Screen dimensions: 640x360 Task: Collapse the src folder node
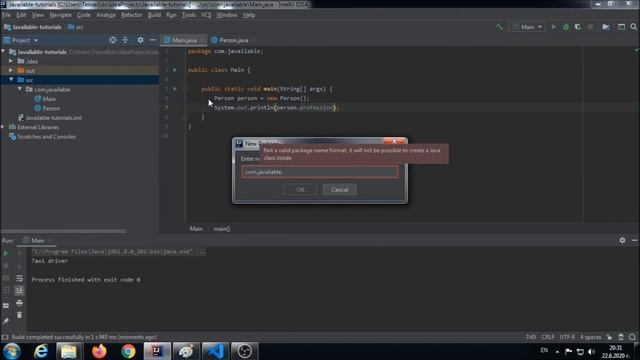pos(11,80)
